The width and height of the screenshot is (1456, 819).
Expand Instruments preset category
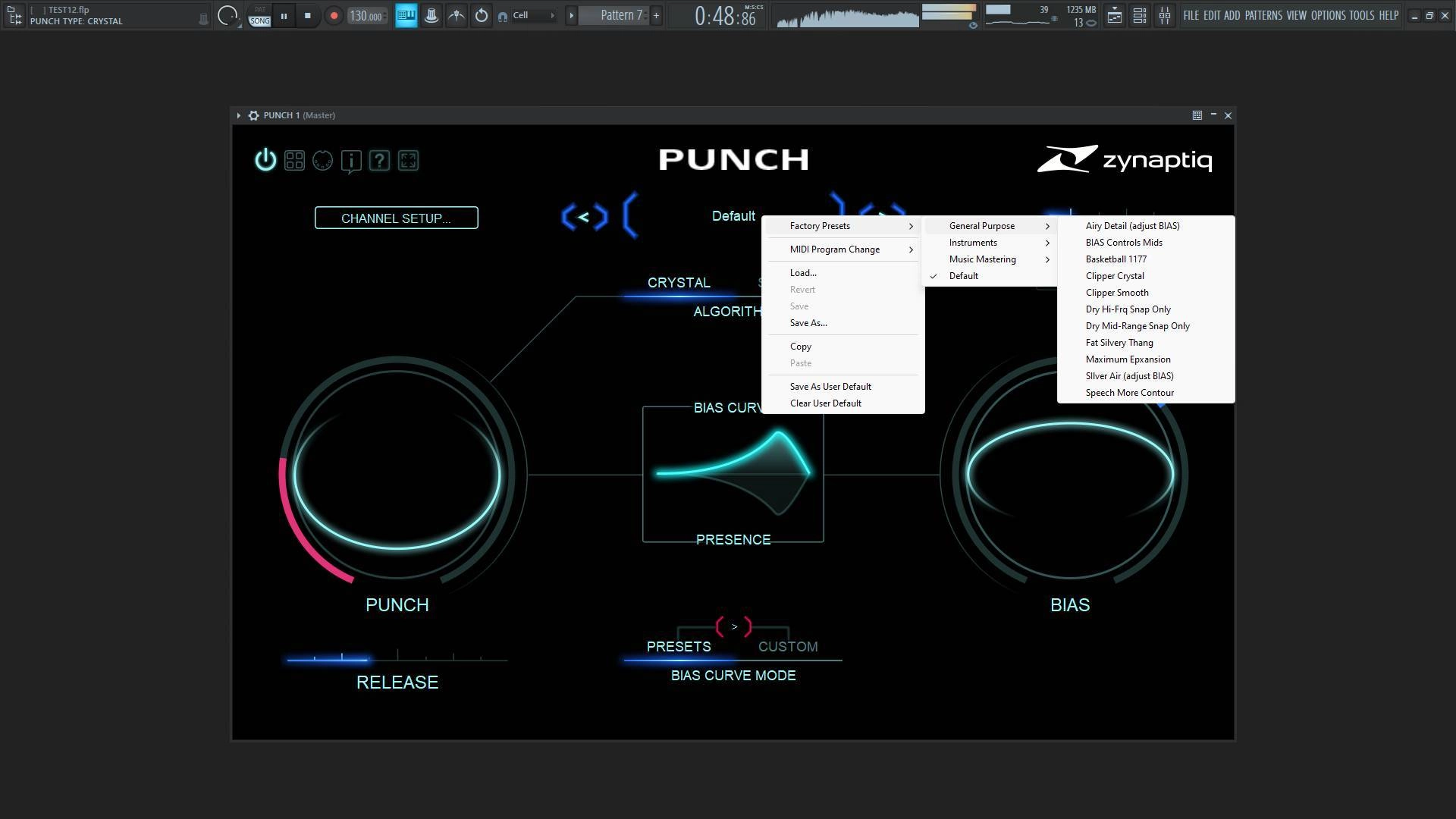pyautogui.click(x=990, y=243)
